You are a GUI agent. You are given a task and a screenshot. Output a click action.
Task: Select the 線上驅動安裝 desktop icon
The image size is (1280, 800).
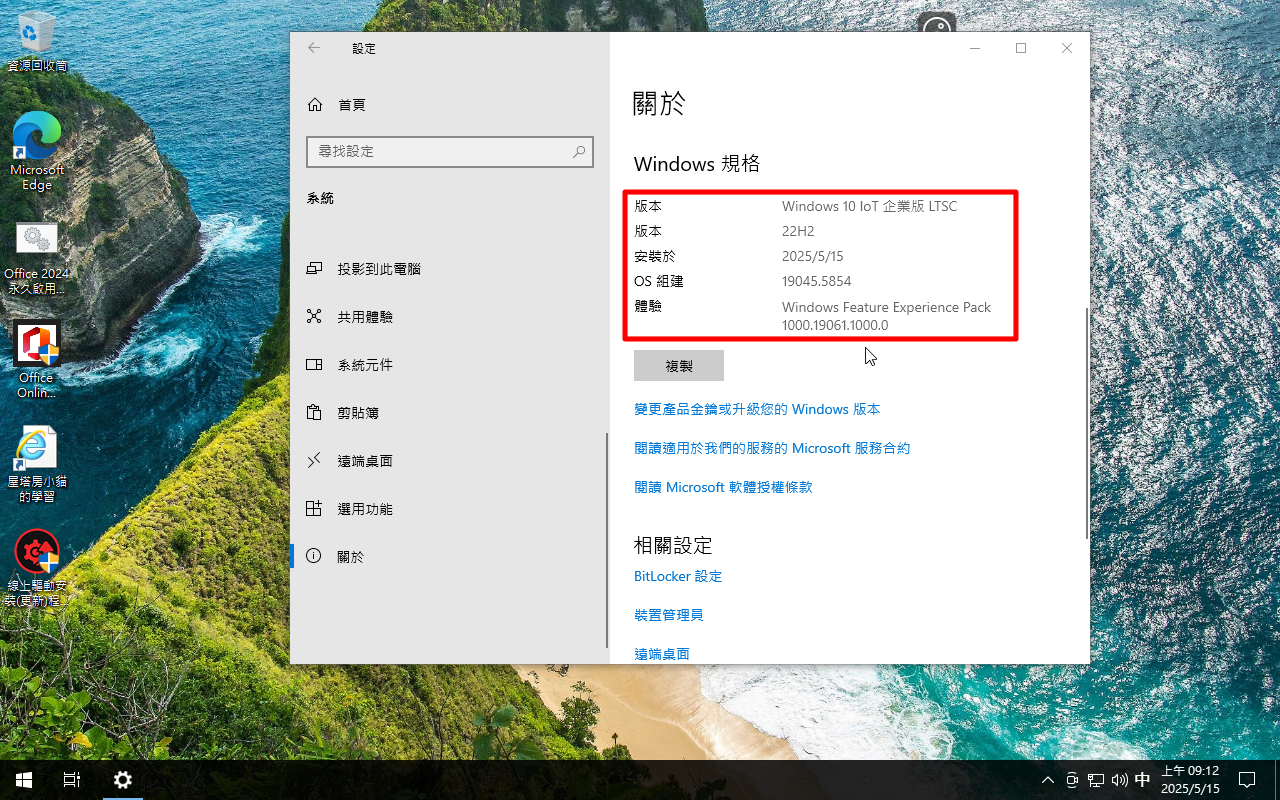[37, 568]
